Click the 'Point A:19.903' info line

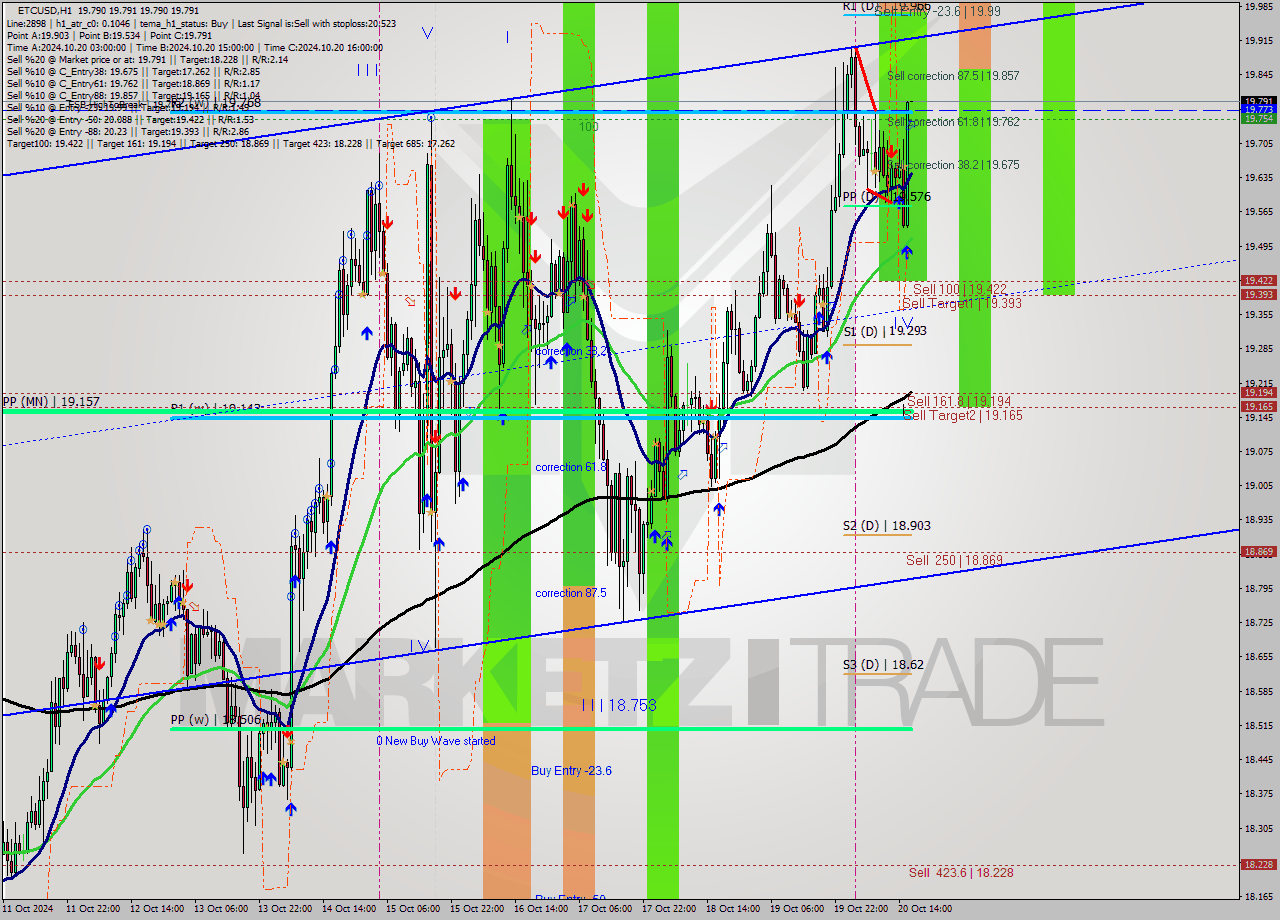click(x=107, y=35)
